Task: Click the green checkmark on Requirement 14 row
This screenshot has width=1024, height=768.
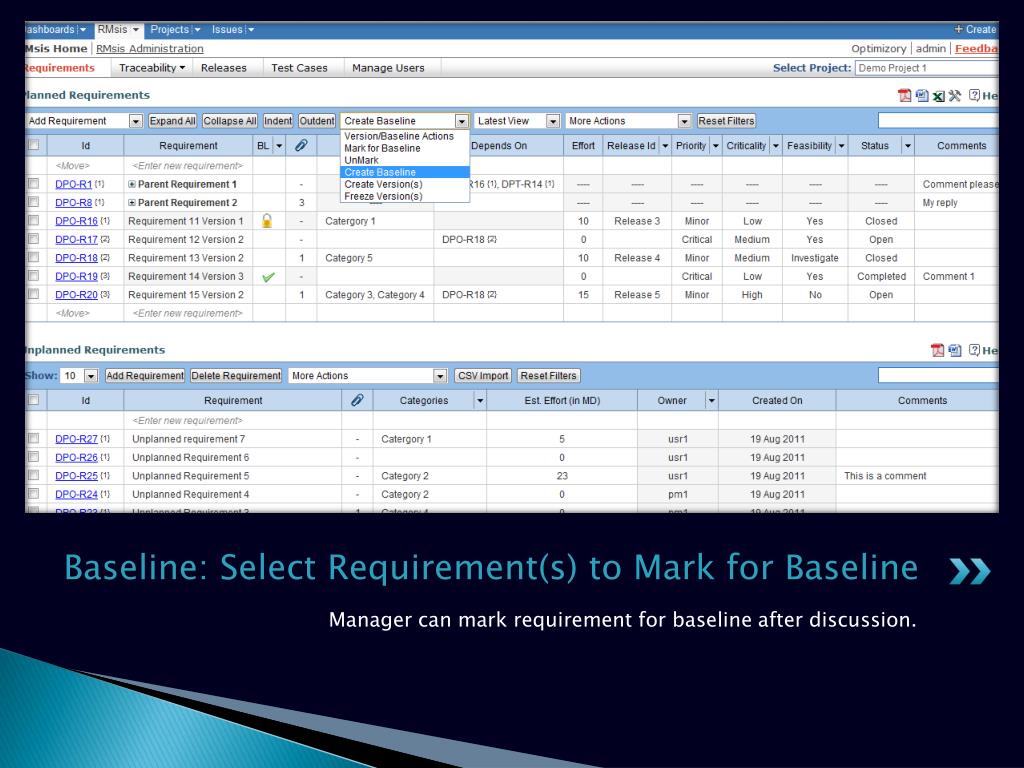Action: [268, 277]
